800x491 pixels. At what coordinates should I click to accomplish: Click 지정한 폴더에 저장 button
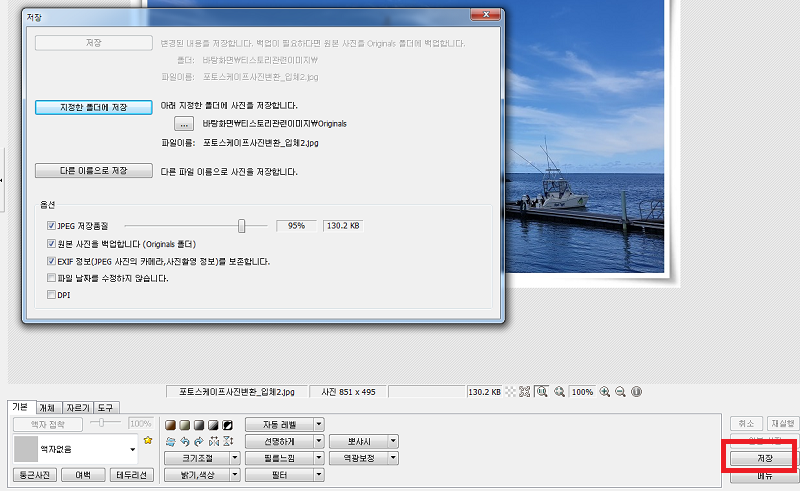tap(94, 107)
